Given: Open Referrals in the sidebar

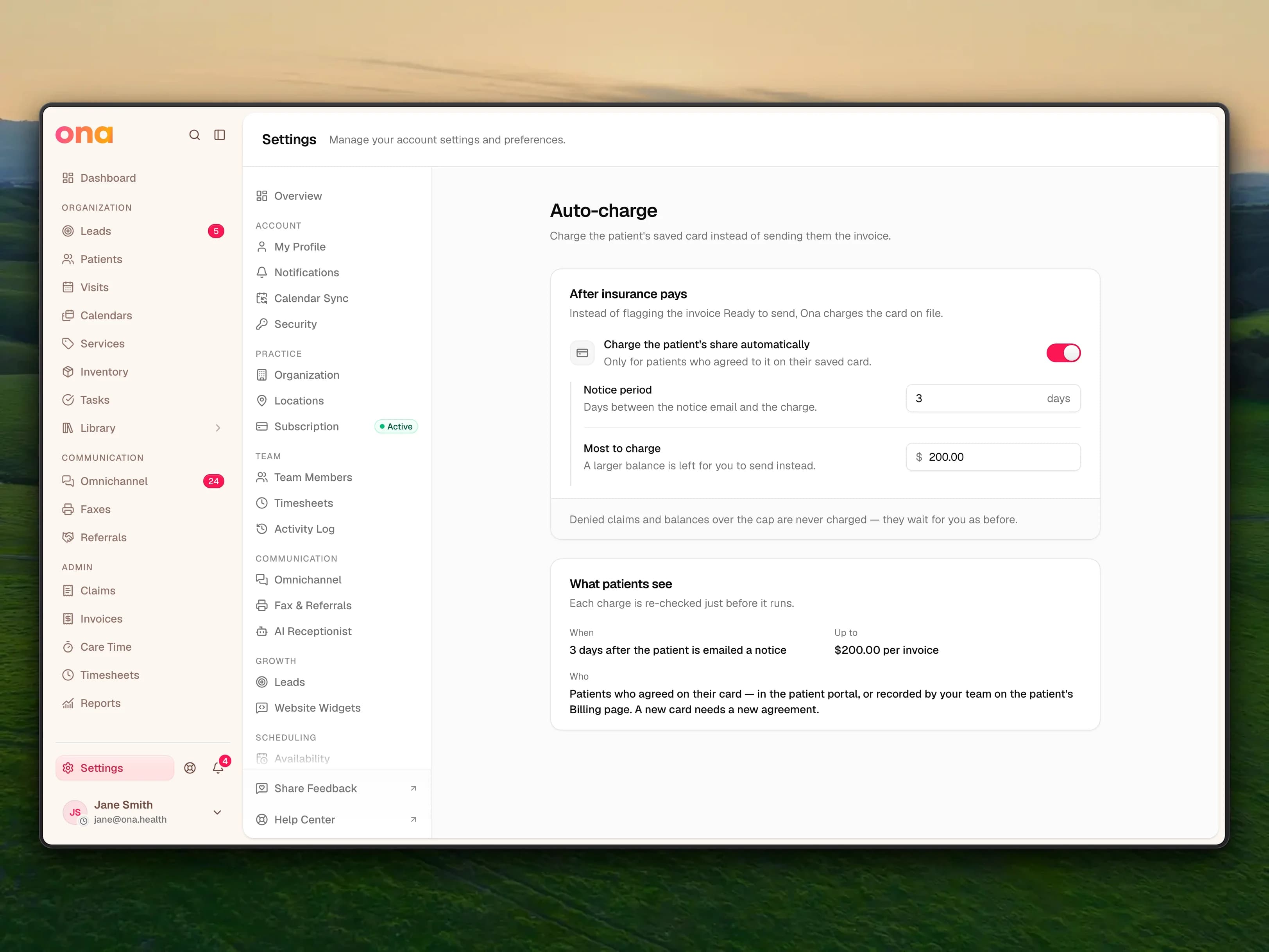Looking at the screenshot, I should [x=143, y=537].
